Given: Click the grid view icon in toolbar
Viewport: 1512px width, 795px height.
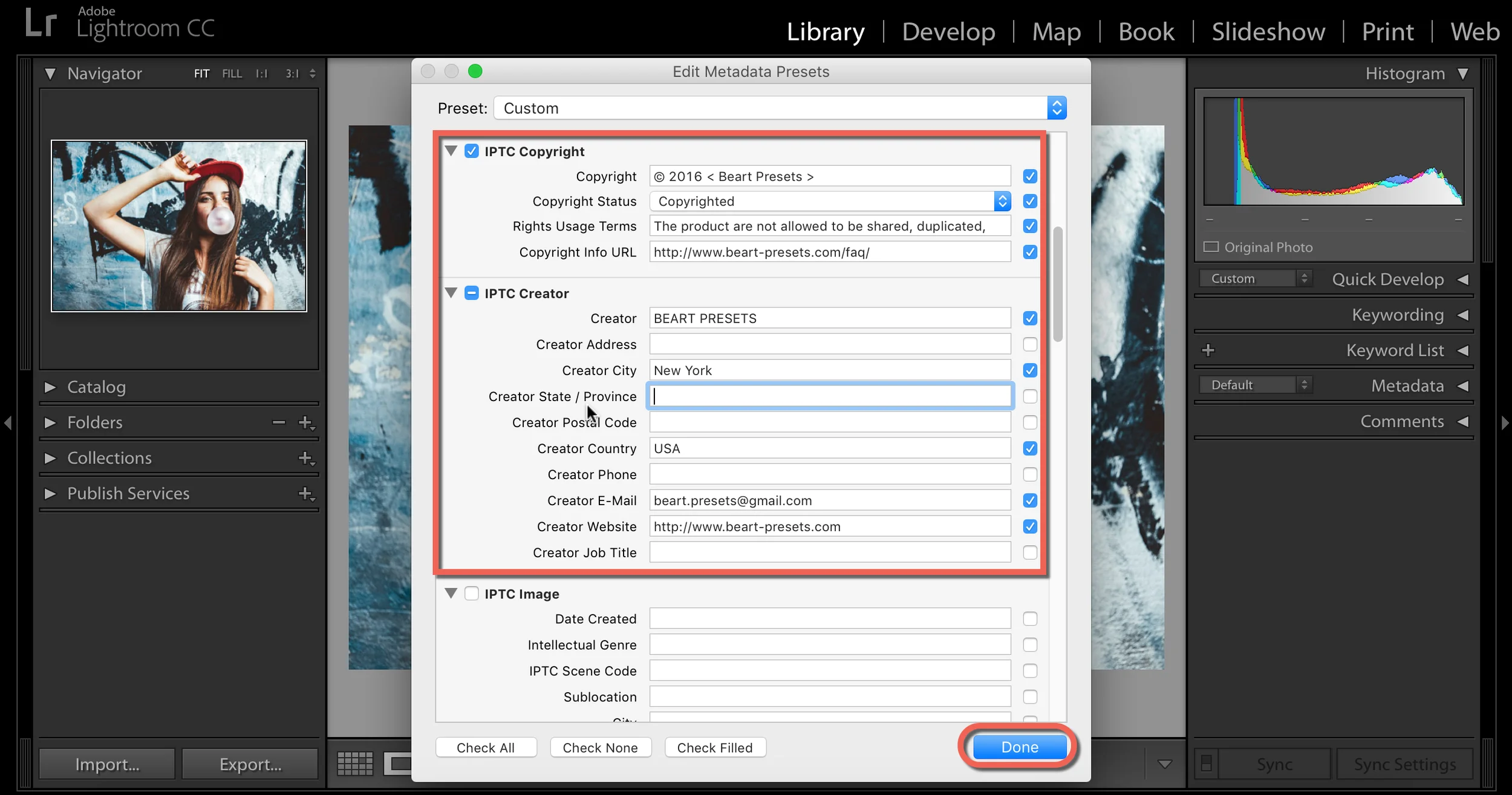Looking at the screenshot, I should 355,764.
